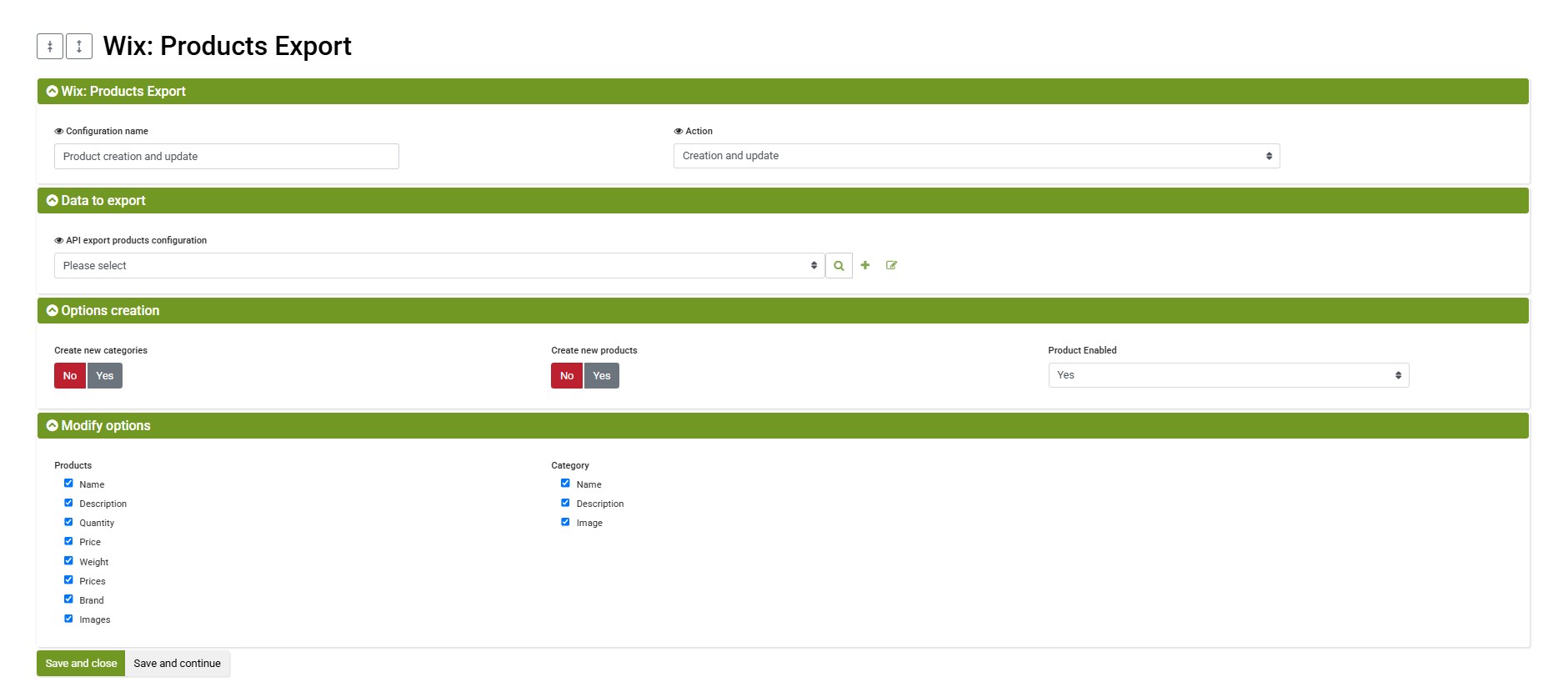Click the collapse all sections icon
The image size is (1568, 692).
click(50, 46)
